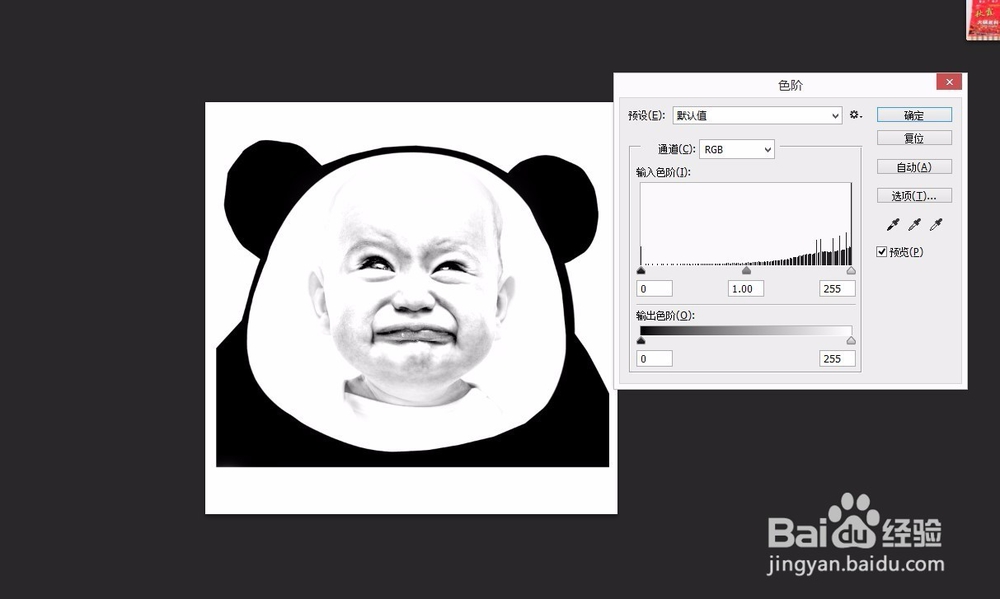Open the 预设 preset dropdown

(757, 115)
